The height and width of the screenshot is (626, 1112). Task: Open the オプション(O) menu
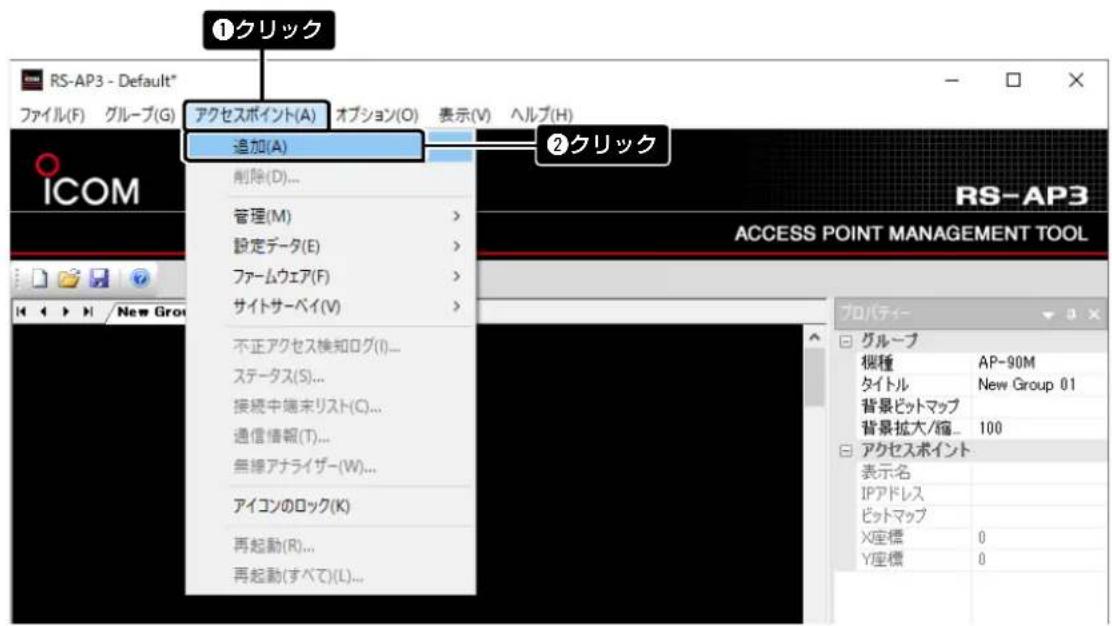coord(377,115)
